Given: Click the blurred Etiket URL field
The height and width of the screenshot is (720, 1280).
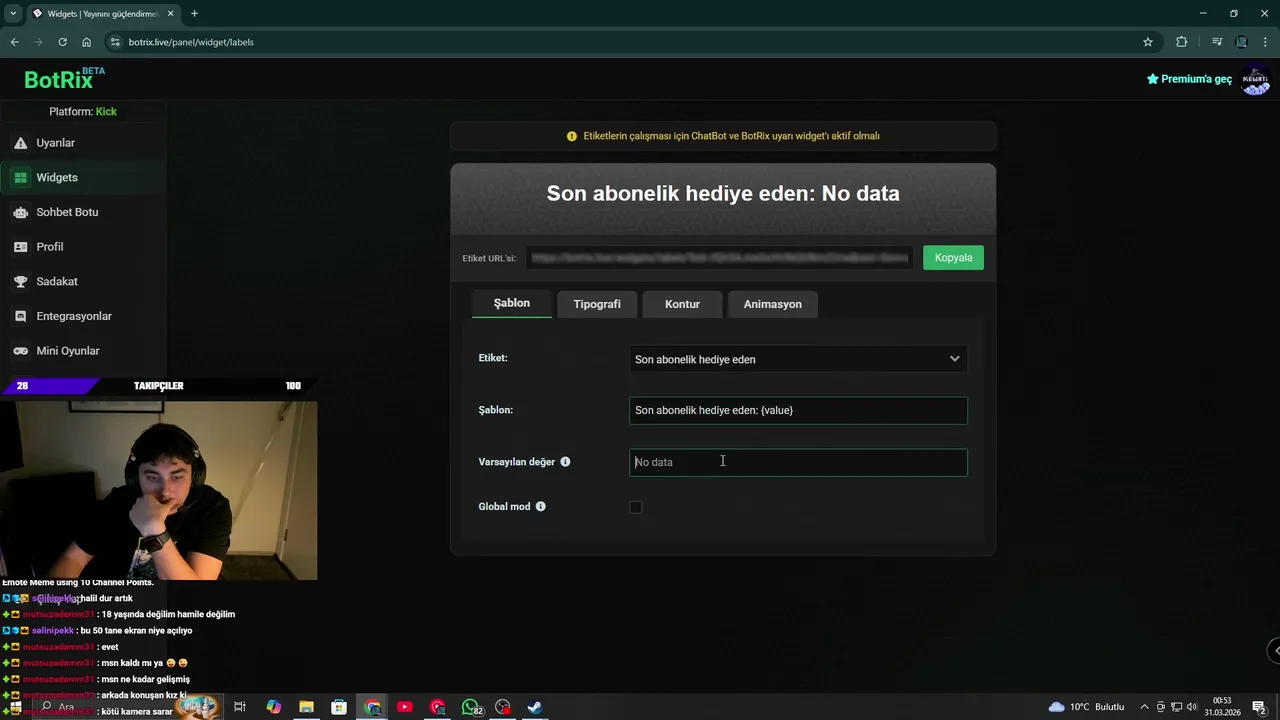Looking at the screenshot, I should pyautogui.click(x=719, y=258).
